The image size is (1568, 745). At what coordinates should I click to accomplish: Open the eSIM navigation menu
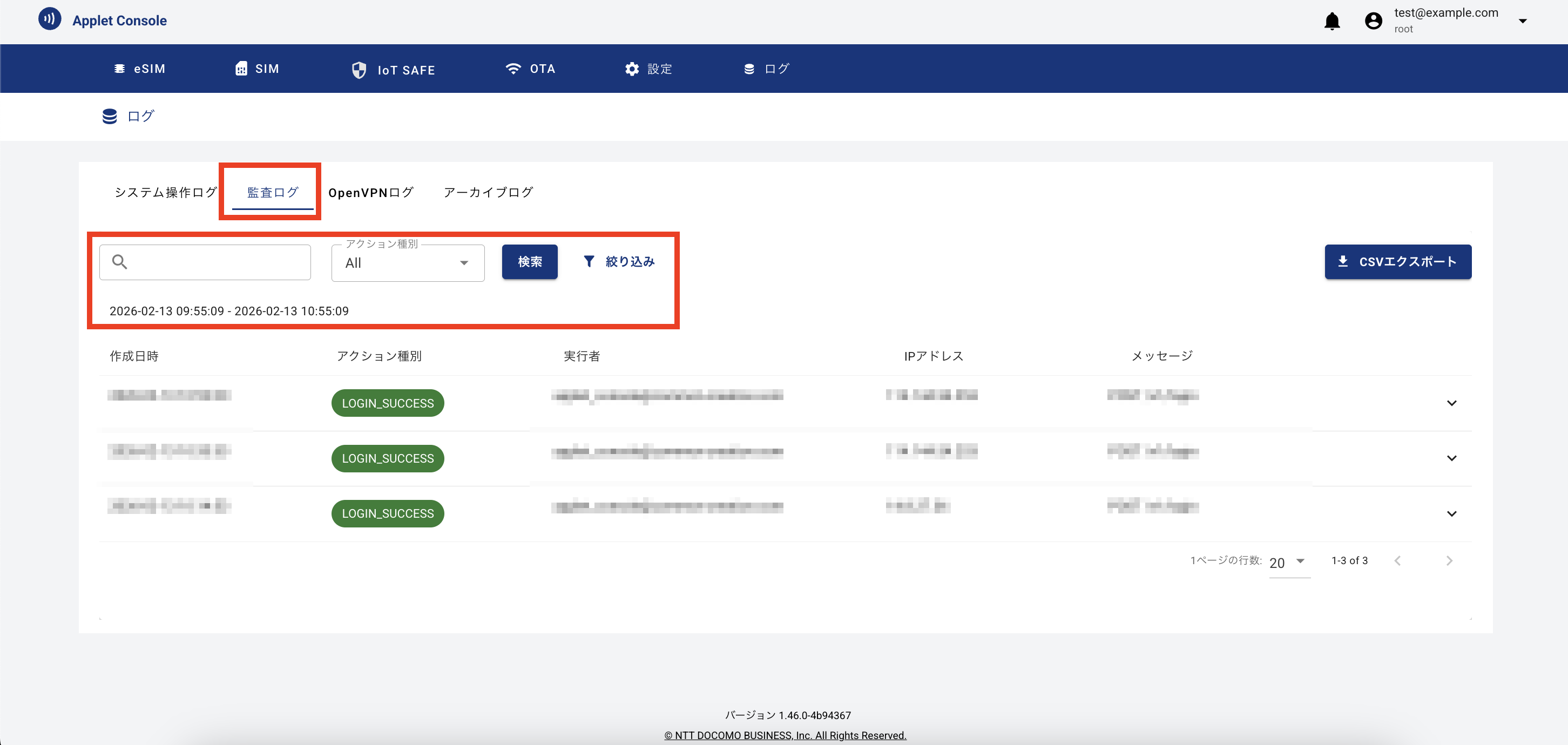click(140, 69)
